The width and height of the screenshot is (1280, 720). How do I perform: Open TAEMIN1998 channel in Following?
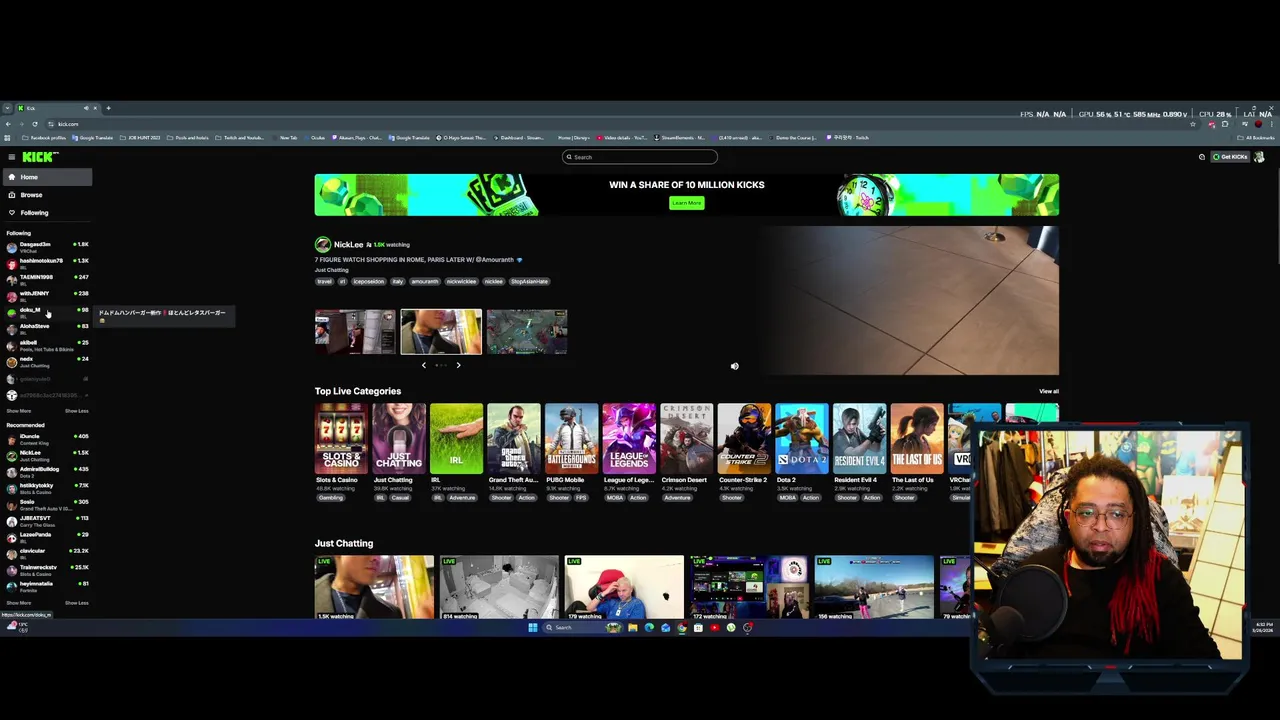click(x=47, y=279)
